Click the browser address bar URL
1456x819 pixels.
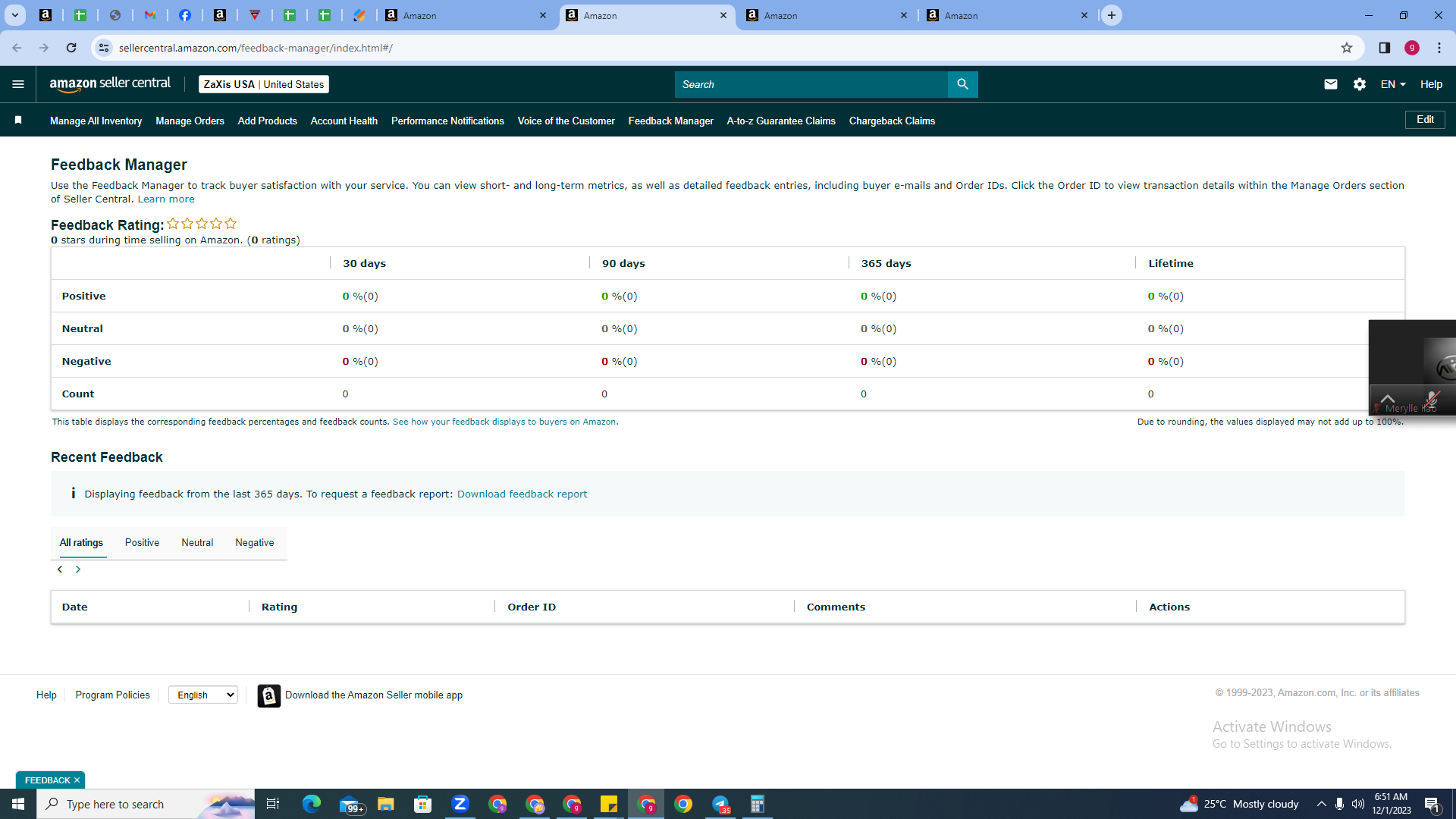pyautogui.click(x=256, y=48)
